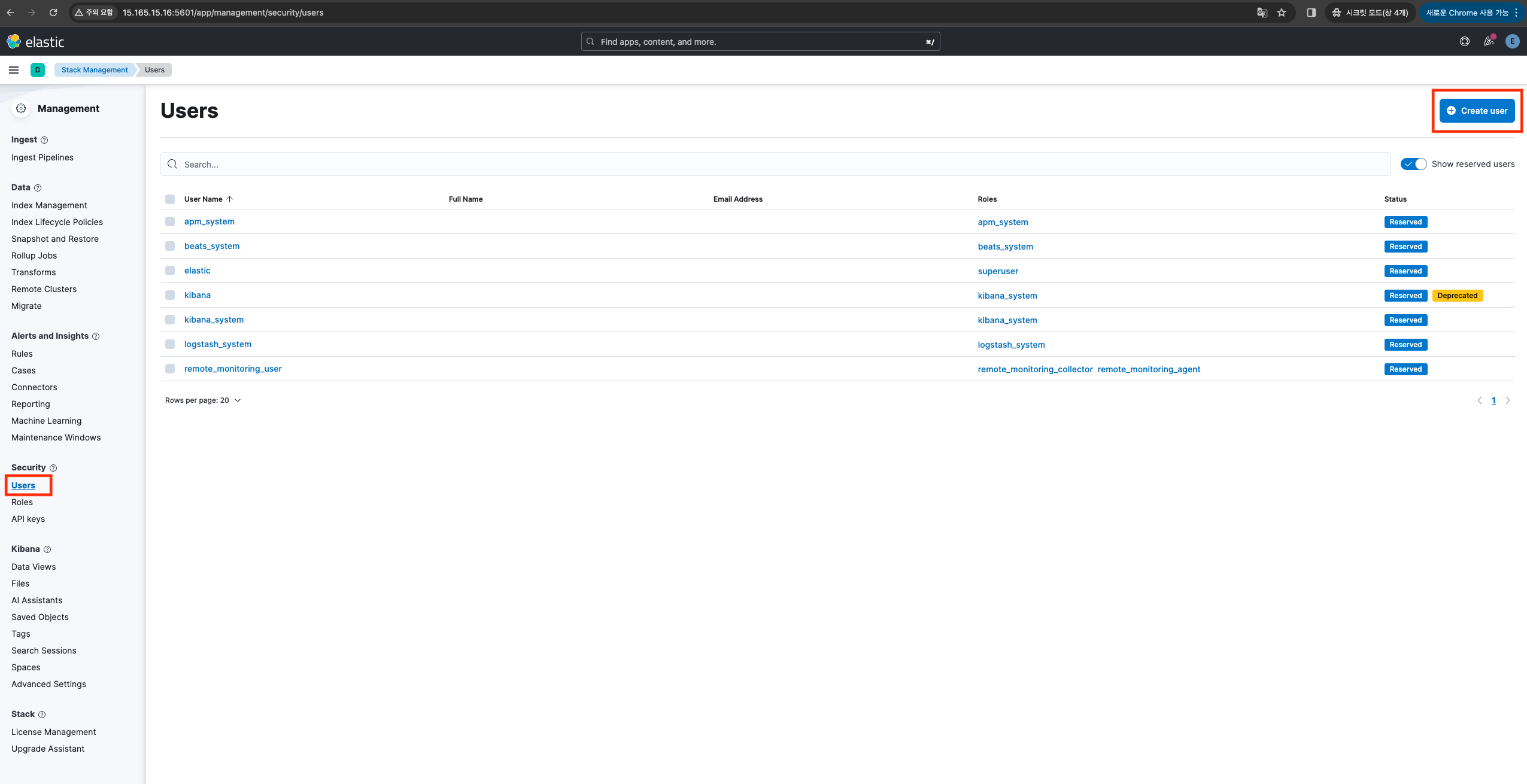
Task: Open Roles in the Security menu
Action: [22, 502]
